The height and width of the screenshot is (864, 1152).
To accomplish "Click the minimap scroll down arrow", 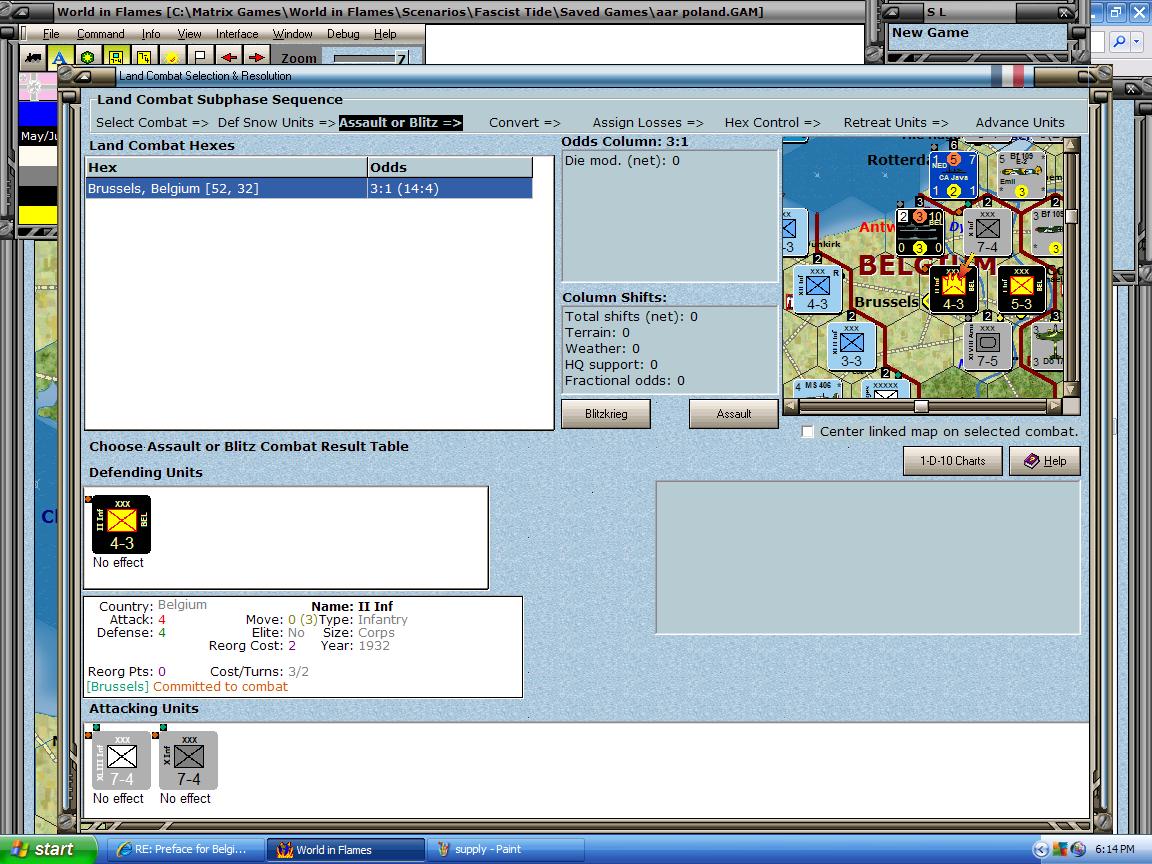I will pyautogui.click(x=1071, y=389).
